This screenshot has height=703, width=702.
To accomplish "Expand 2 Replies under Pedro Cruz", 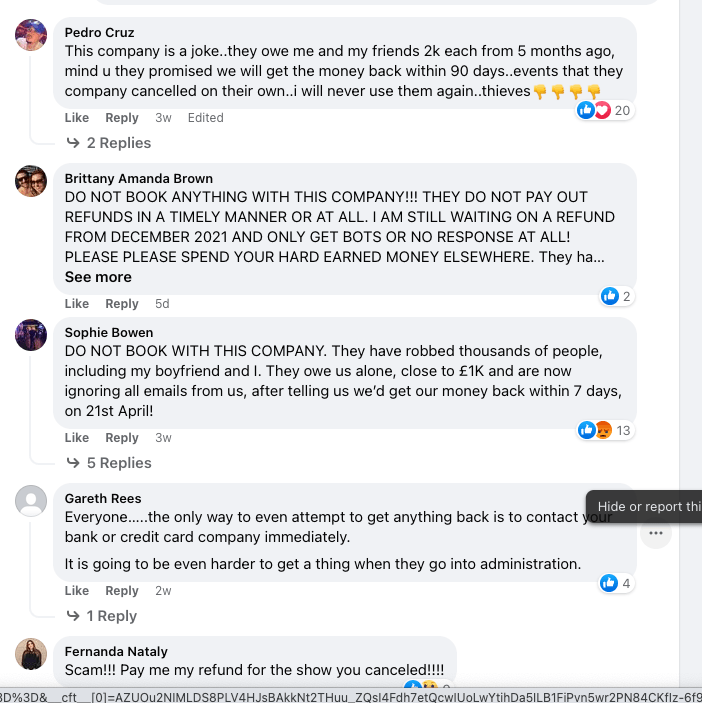I will click(x=118, y=143).
